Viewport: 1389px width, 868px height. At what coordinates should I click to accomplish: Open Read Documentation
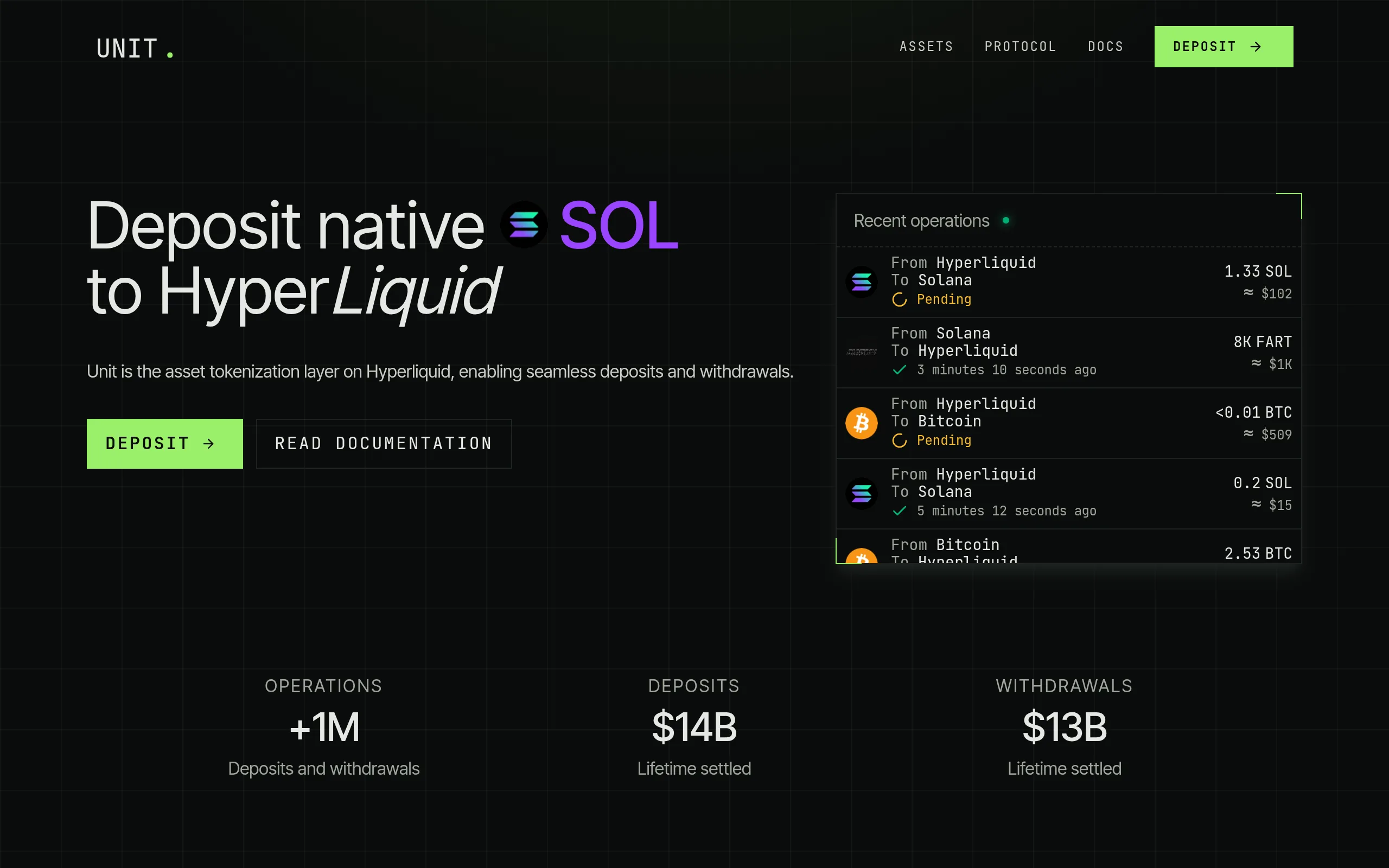click(x=384, y=443)
